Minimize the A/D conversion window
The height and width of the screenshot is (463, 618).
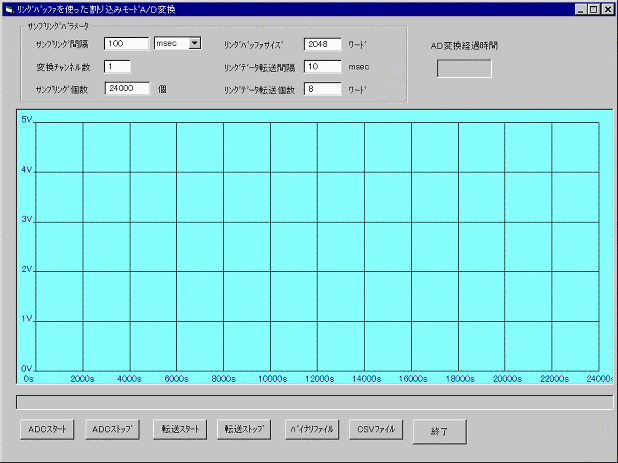[582, 9]
